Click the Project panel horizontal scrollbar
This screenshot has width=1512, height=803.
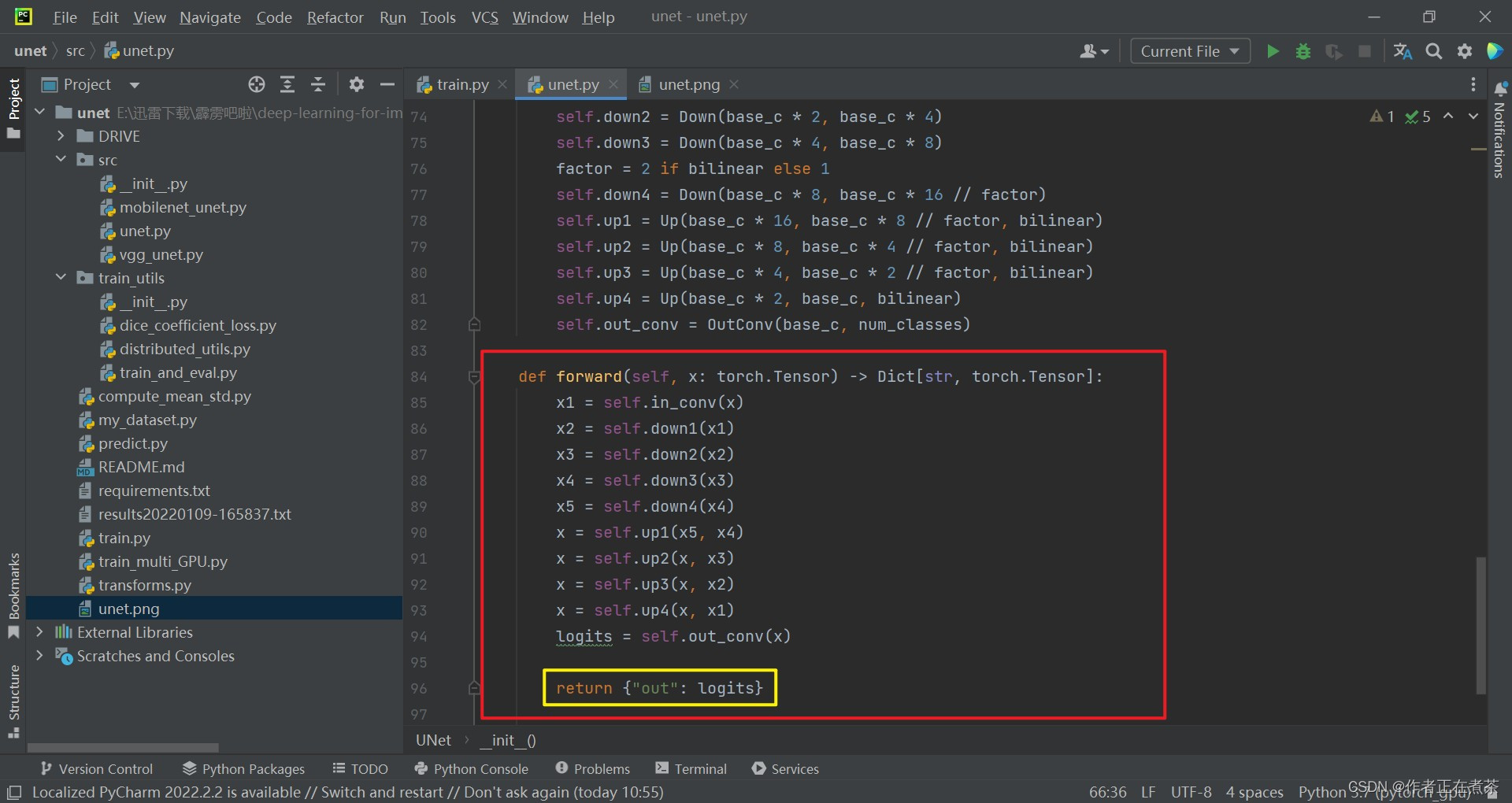pos(123,747)
